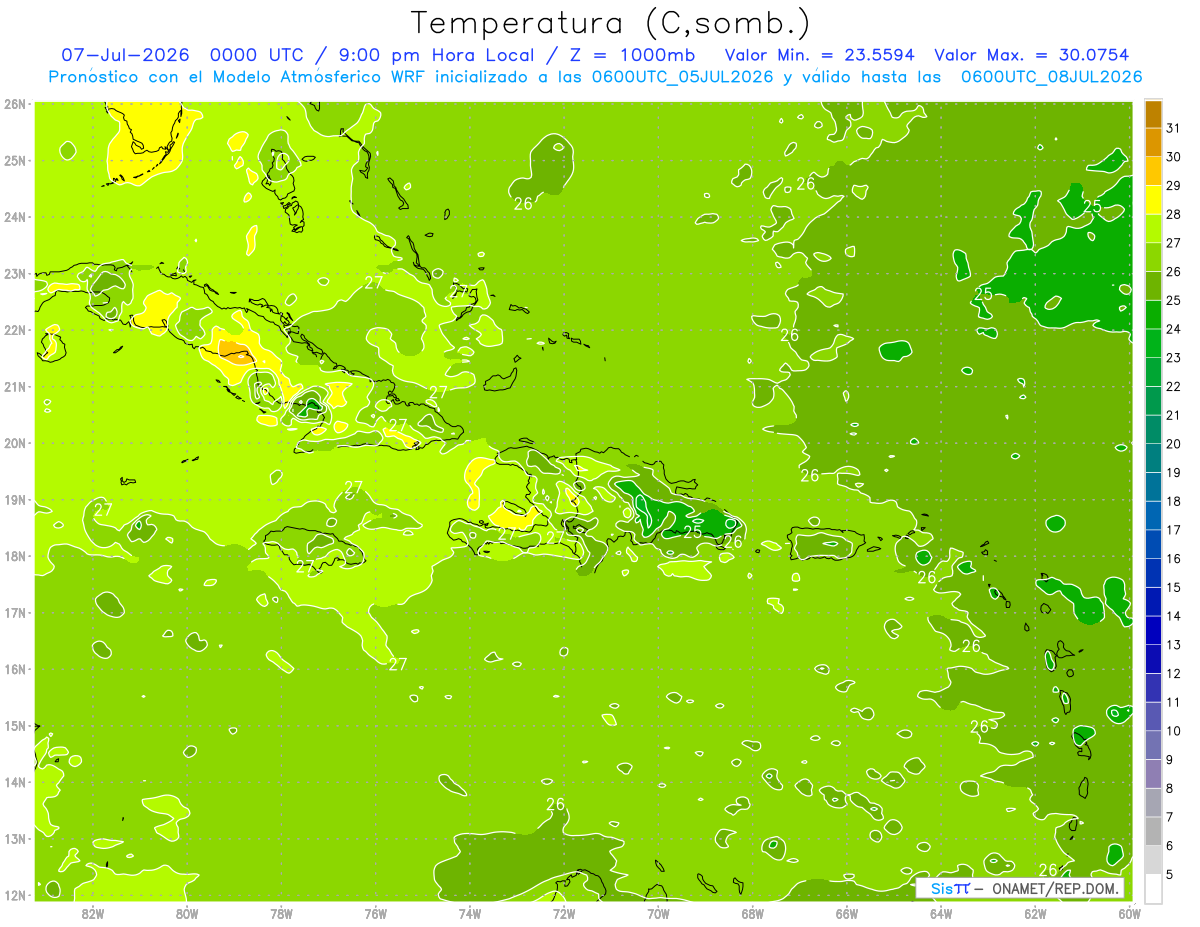Pick the green colorbar segment between 24 and 25
Screen dimensions: 1200x927
[x=1153, y=315]
